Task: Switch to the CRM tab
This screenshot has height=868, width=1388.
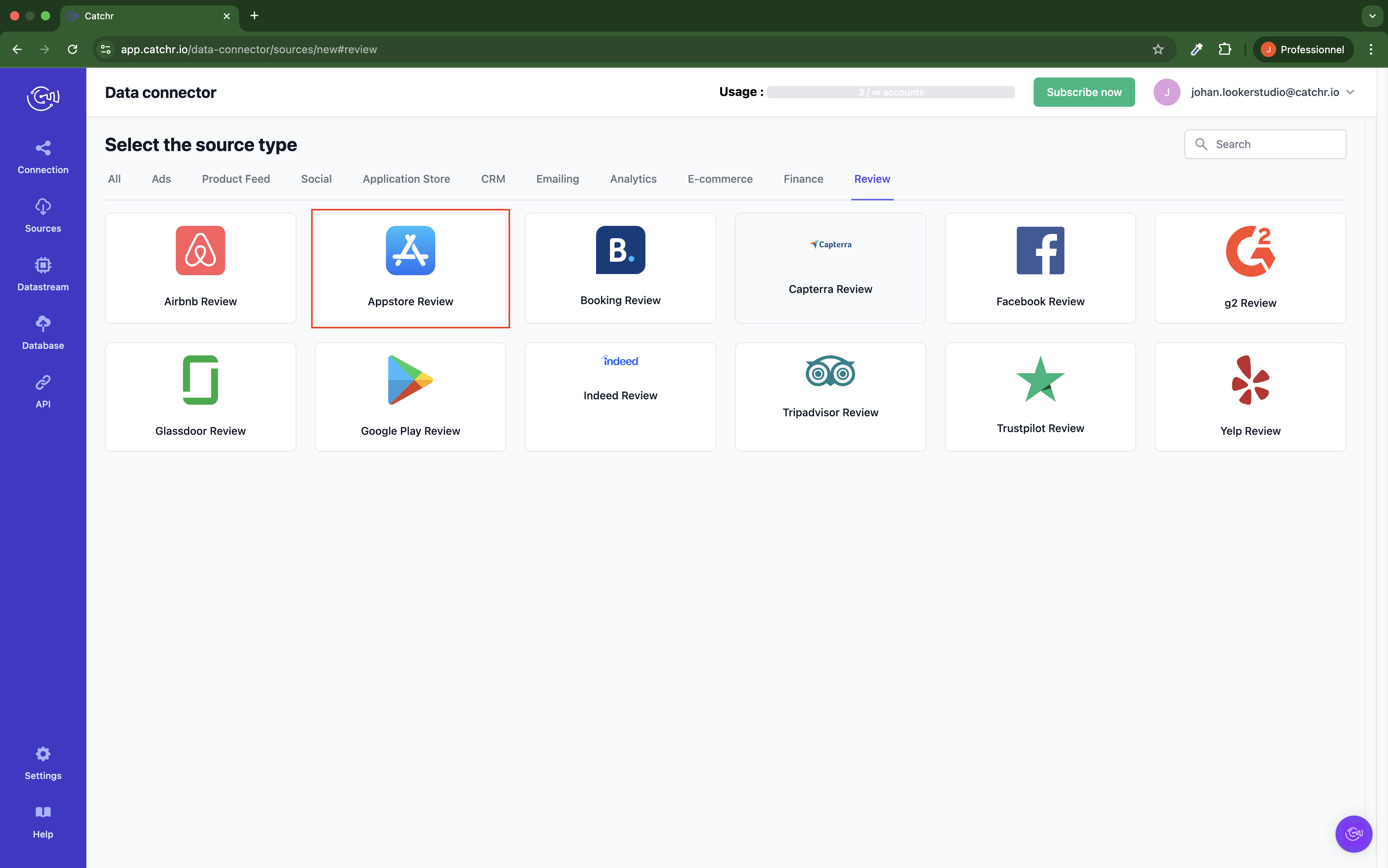Action: tap(493, 179)
